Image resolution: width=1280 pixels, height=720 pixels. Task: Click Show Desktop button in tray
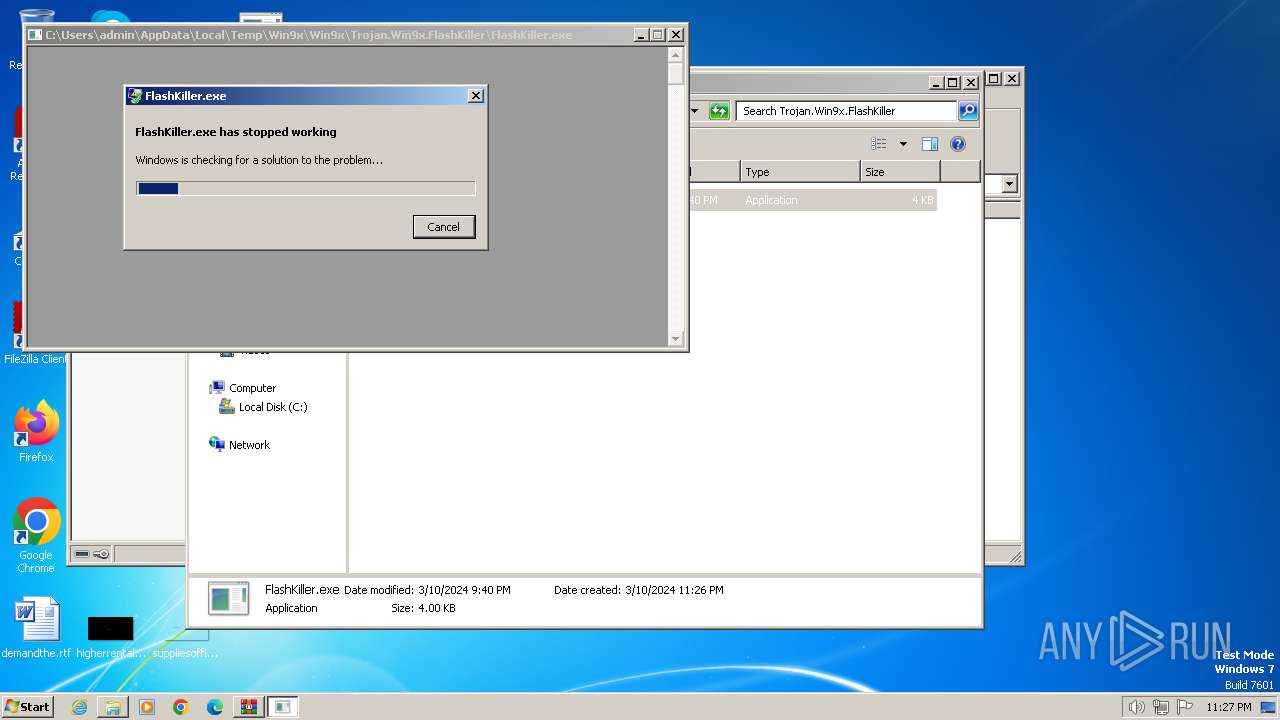pos(1268,707)
